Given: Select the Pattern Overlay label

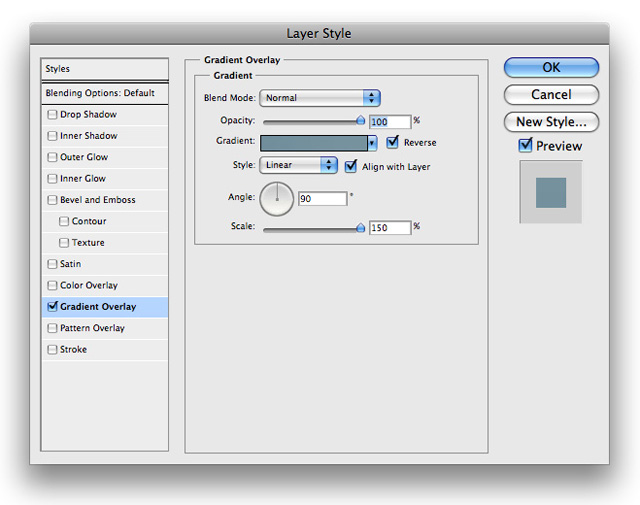Looking at the screenshot, I should [x=92, y=328].
